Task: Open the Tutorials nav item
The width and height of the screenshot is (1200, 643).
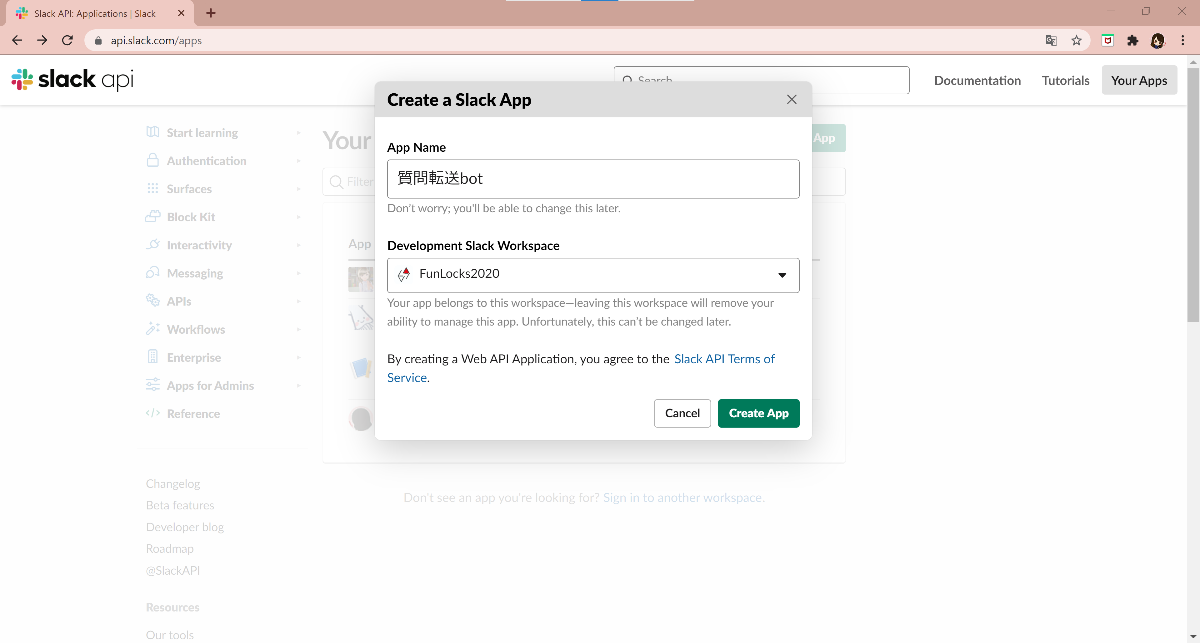Action: point(1065,80)
